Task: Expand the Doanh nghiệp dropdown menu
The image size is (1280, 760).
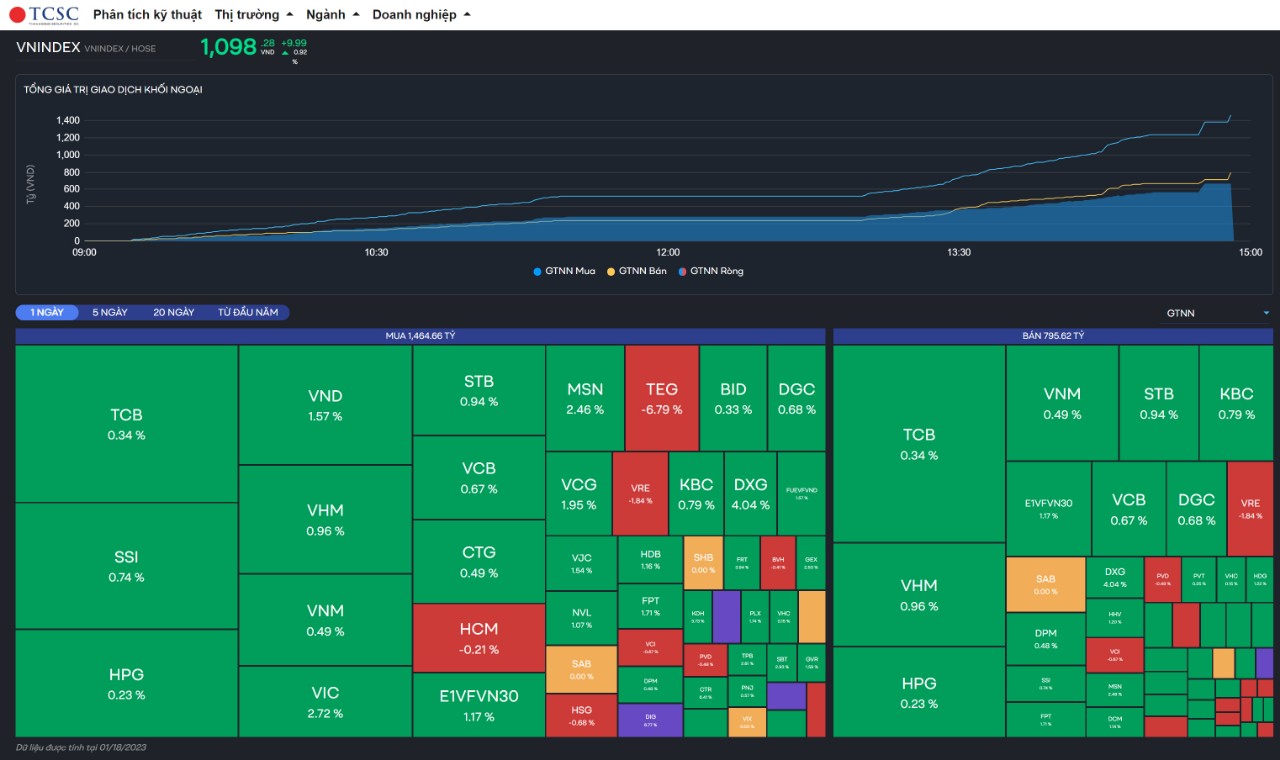Action: 421,15
